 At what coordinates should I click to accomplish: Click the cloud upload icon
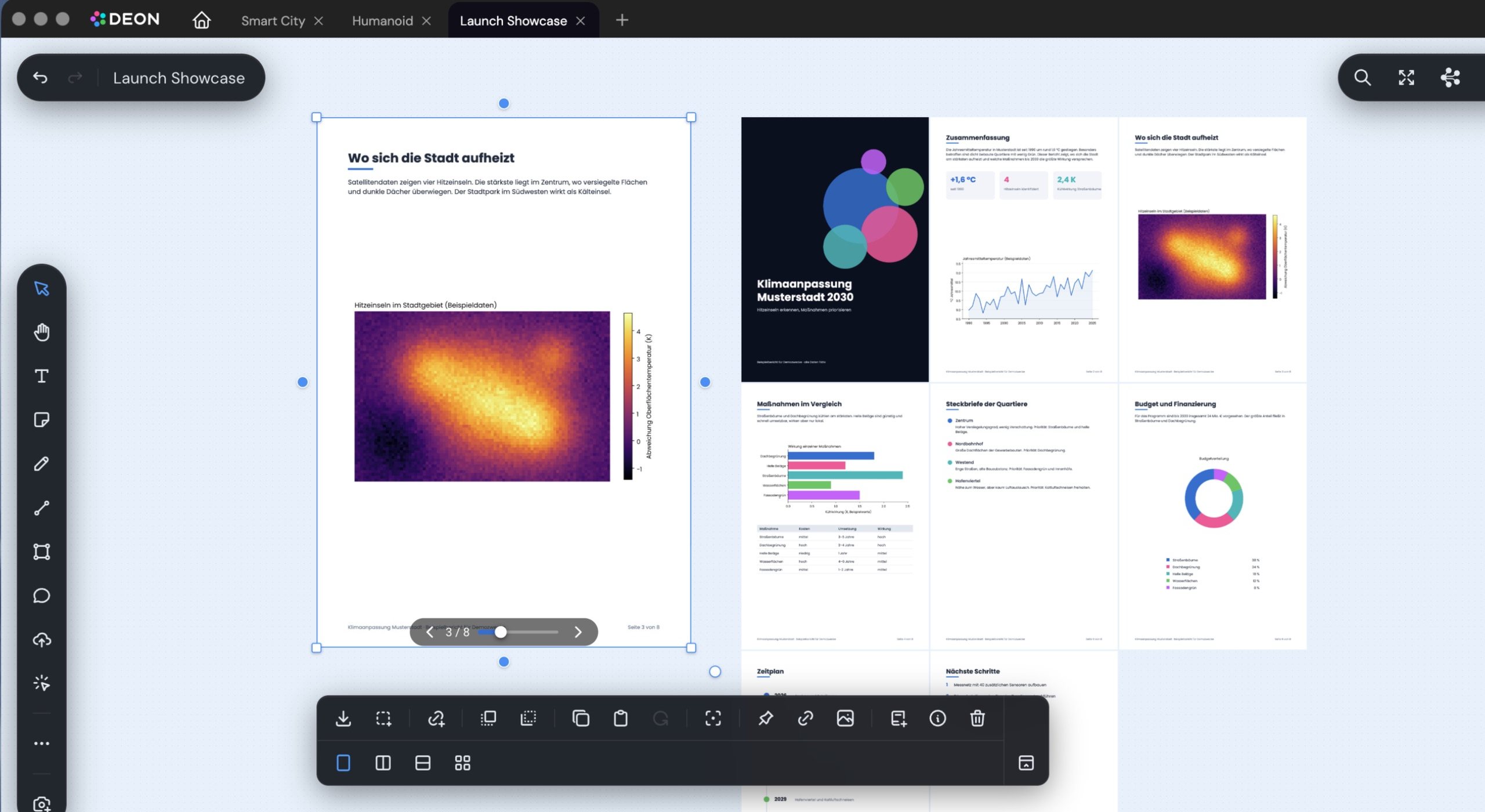42,639
